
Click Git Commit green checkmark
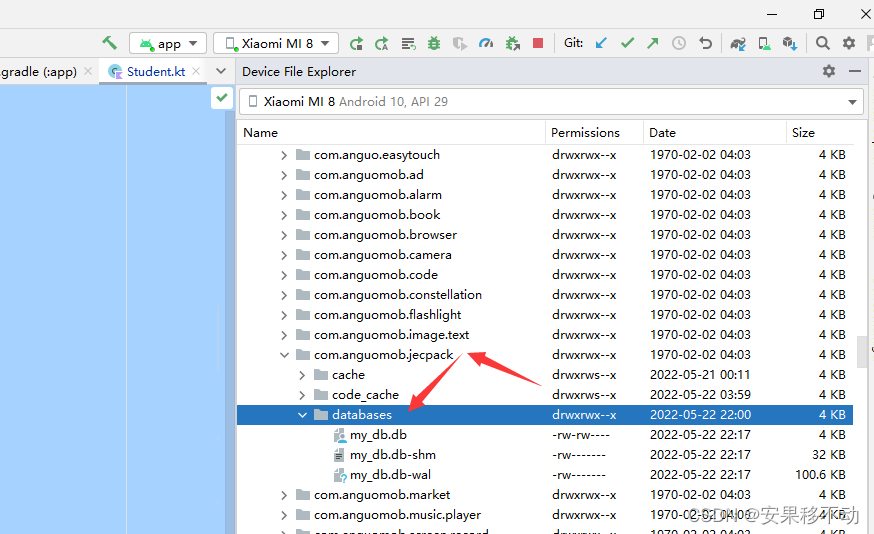coord(627,43)
